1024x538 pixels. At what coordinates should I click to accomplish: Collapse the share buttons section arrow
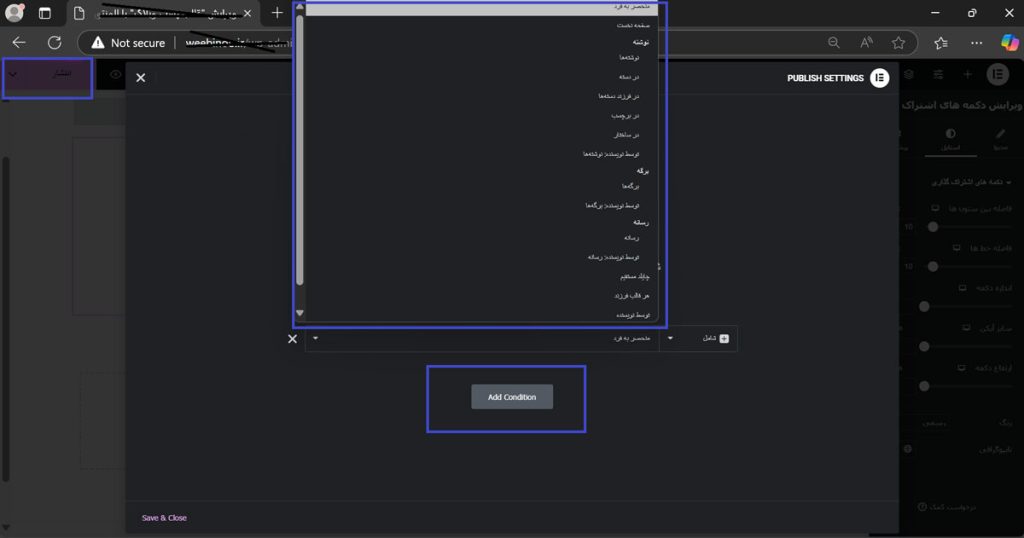1009,183
